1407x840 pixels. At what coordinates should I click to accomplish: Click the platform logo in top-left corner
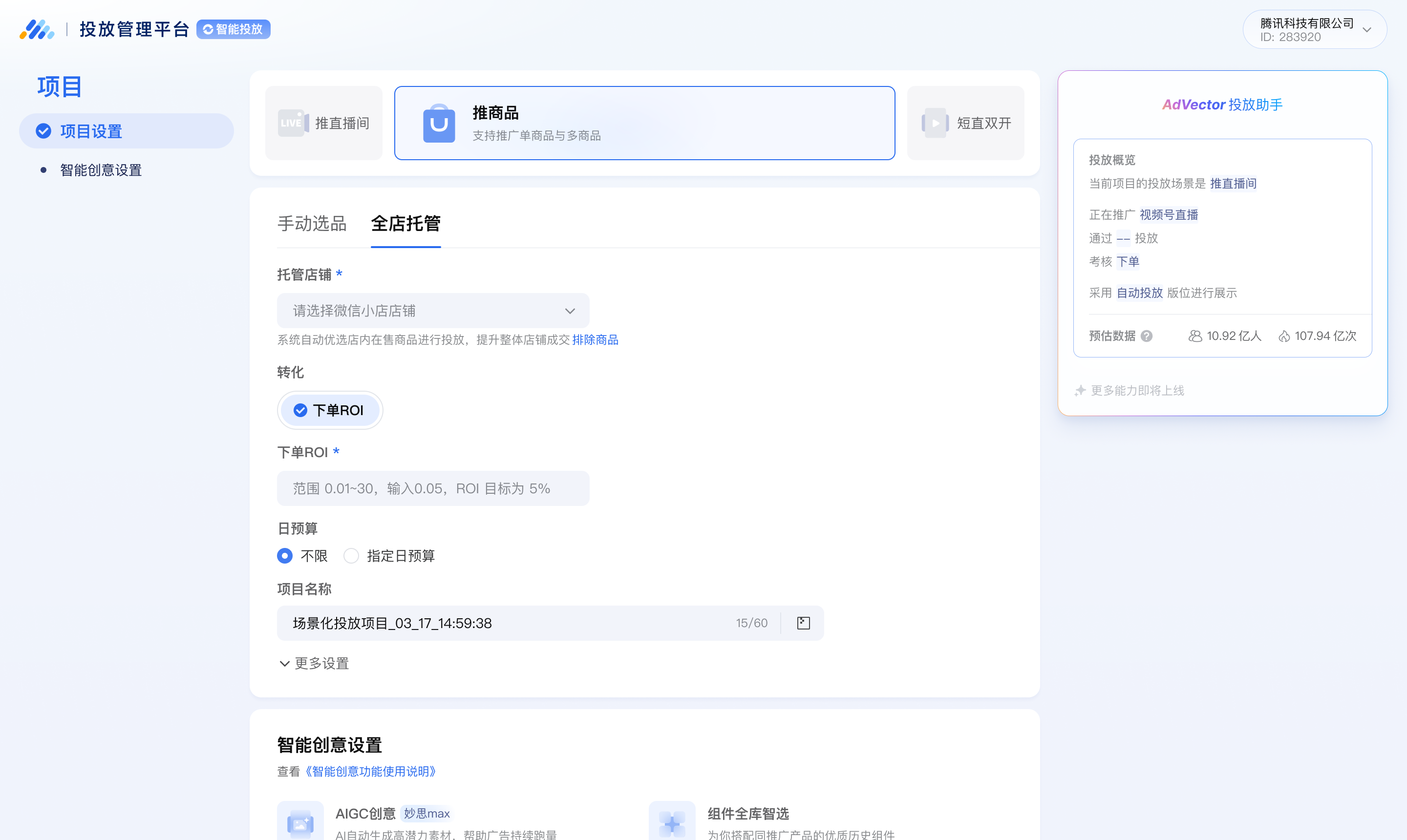click(x=36, y=29)
